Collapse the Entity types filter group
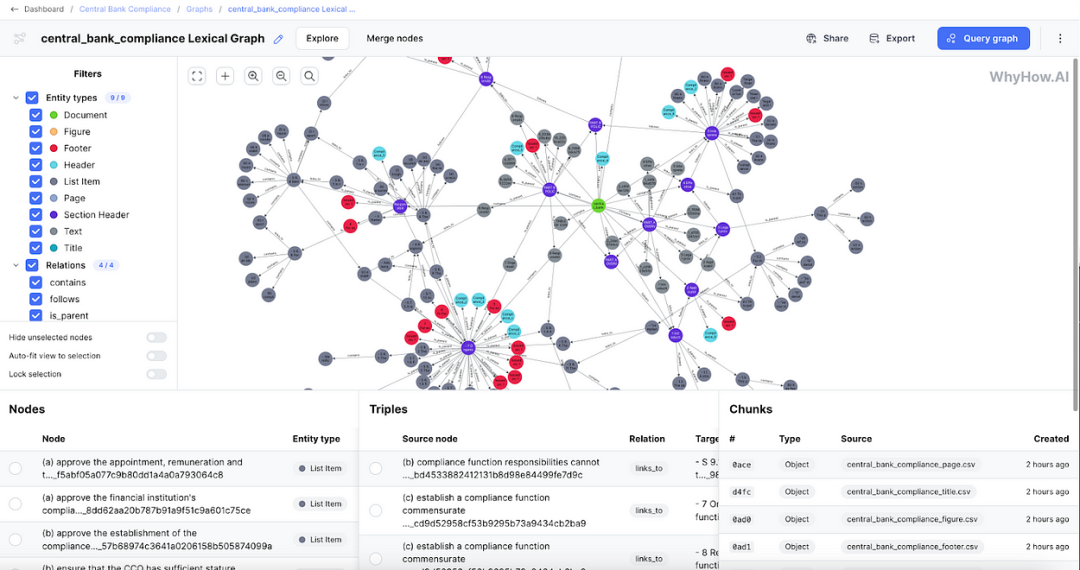 (16, 98)
